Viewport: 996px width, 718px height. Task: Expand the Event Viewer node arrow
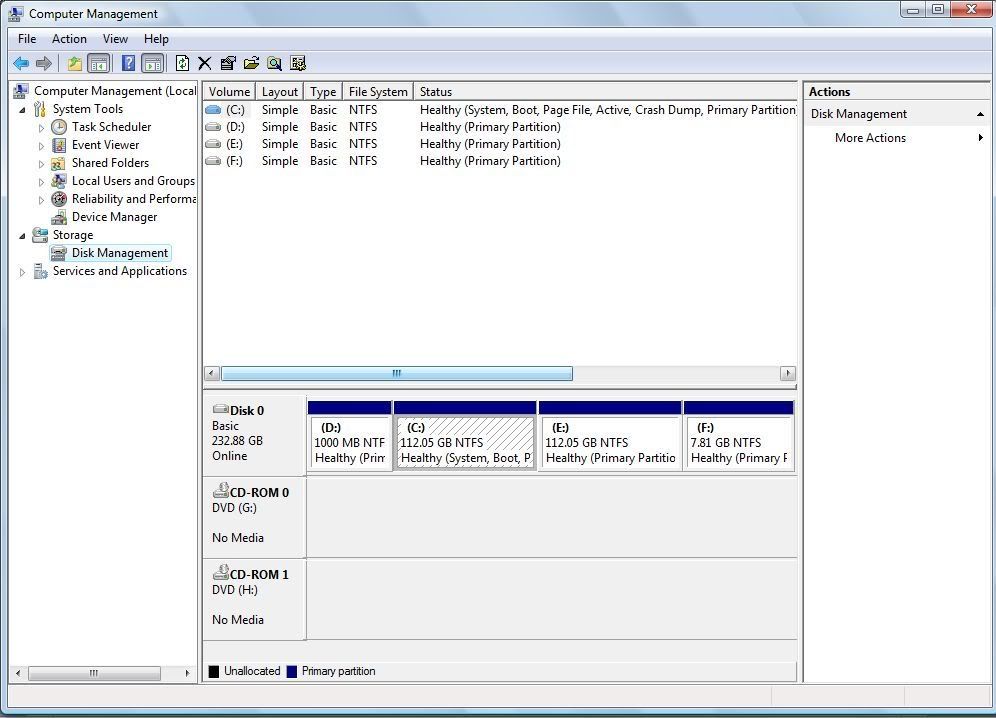pos(41,146)
